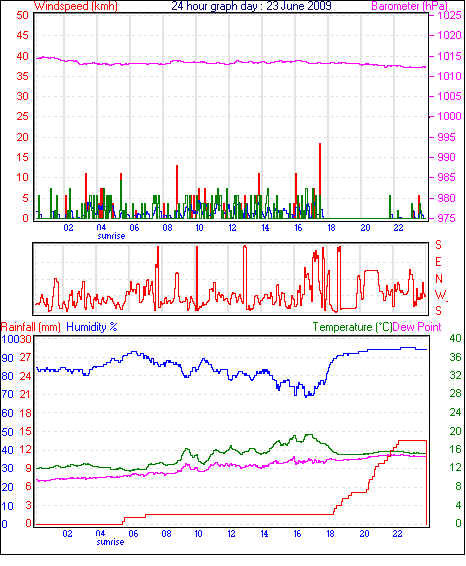
Task: Click hour 12 on top graph axis
Action: pyautogui.click(x=232, y=228)
